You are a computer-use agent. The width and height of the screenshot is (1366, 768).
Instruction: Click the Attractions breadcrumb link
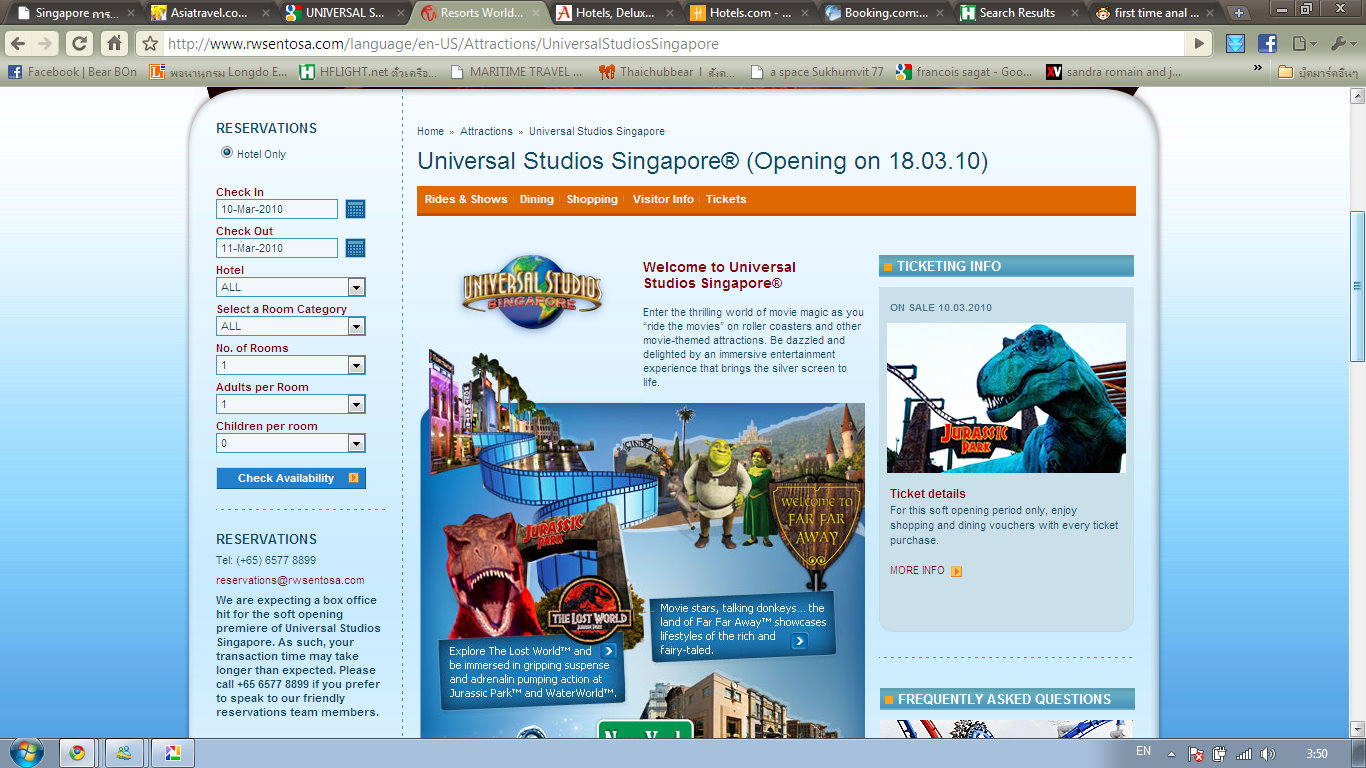click(x=486, y=131)
